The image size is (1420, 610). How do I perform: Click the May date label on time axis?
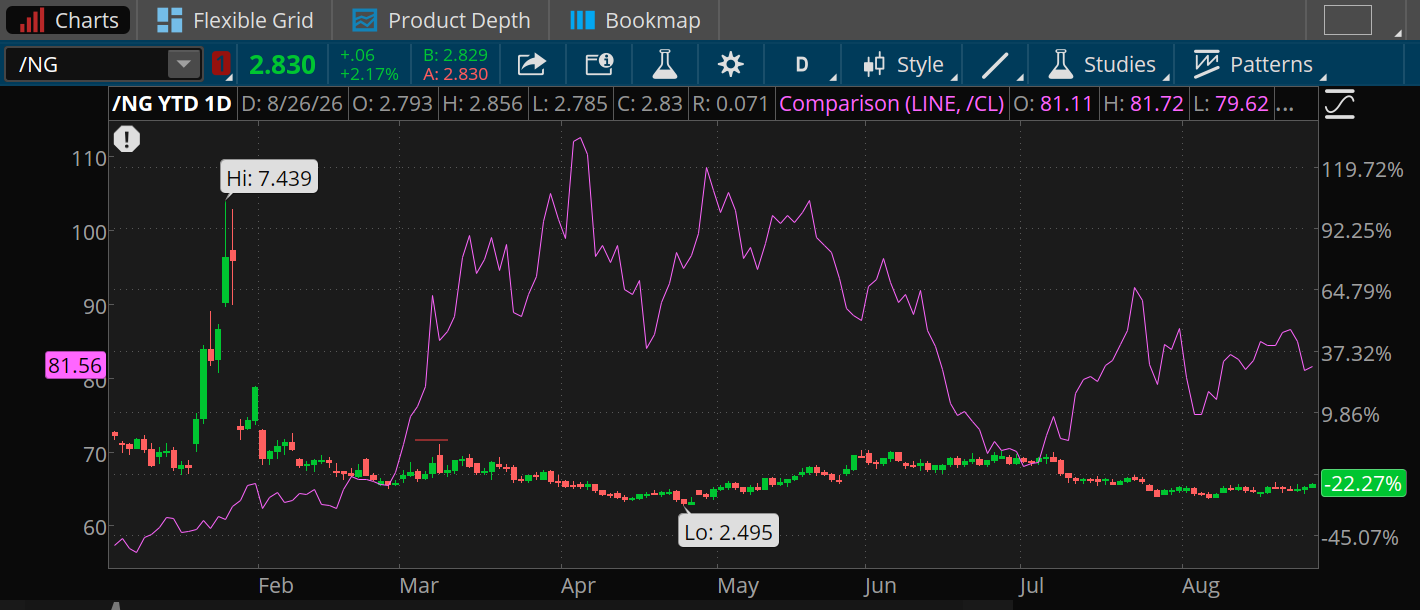738,586
